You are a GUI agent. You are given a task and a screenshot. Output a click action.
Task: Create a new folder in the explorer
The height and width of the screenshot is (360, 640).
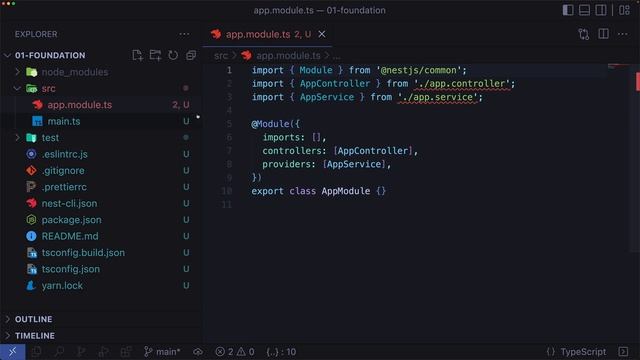click(x=155, y=55)
